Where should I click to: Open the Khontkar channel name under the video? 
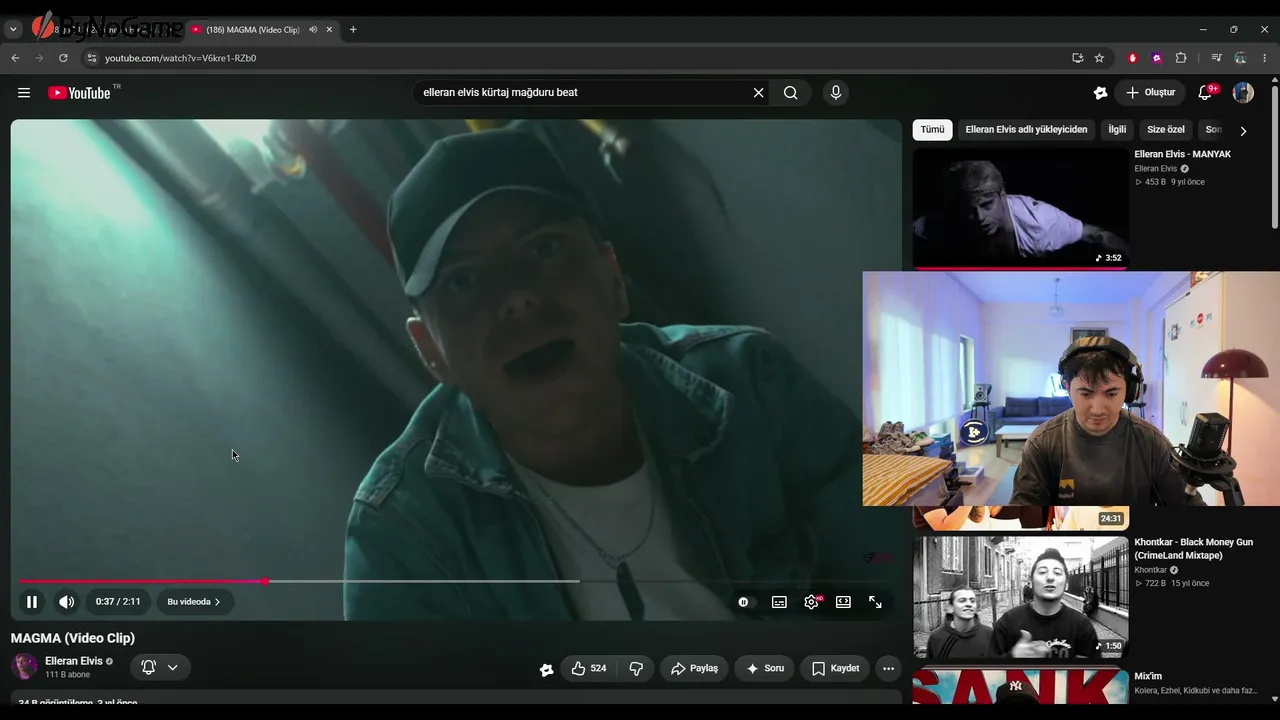[1150, 570]
